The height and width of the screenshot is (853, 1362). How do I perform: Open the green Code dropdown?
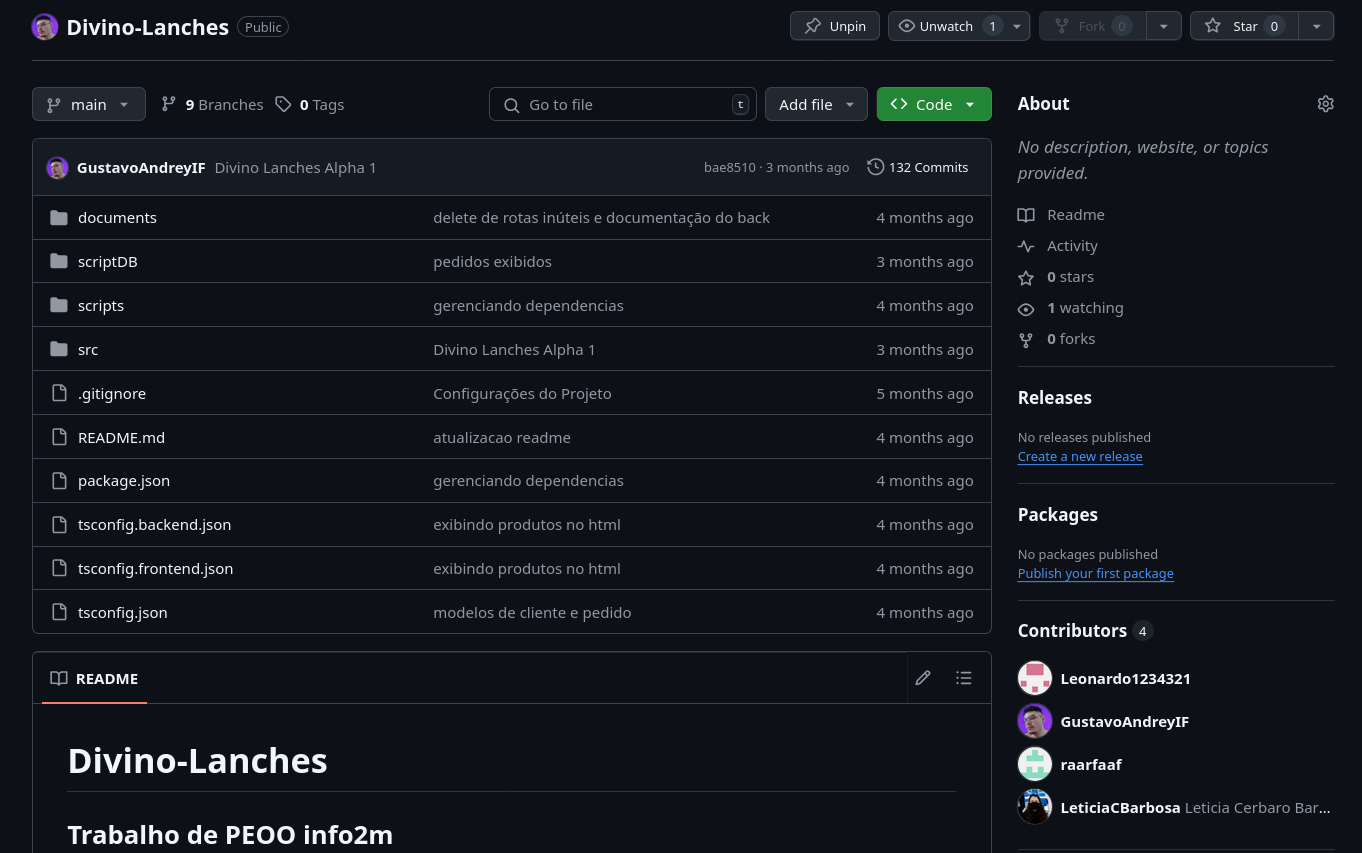click(x=933, y=104)
